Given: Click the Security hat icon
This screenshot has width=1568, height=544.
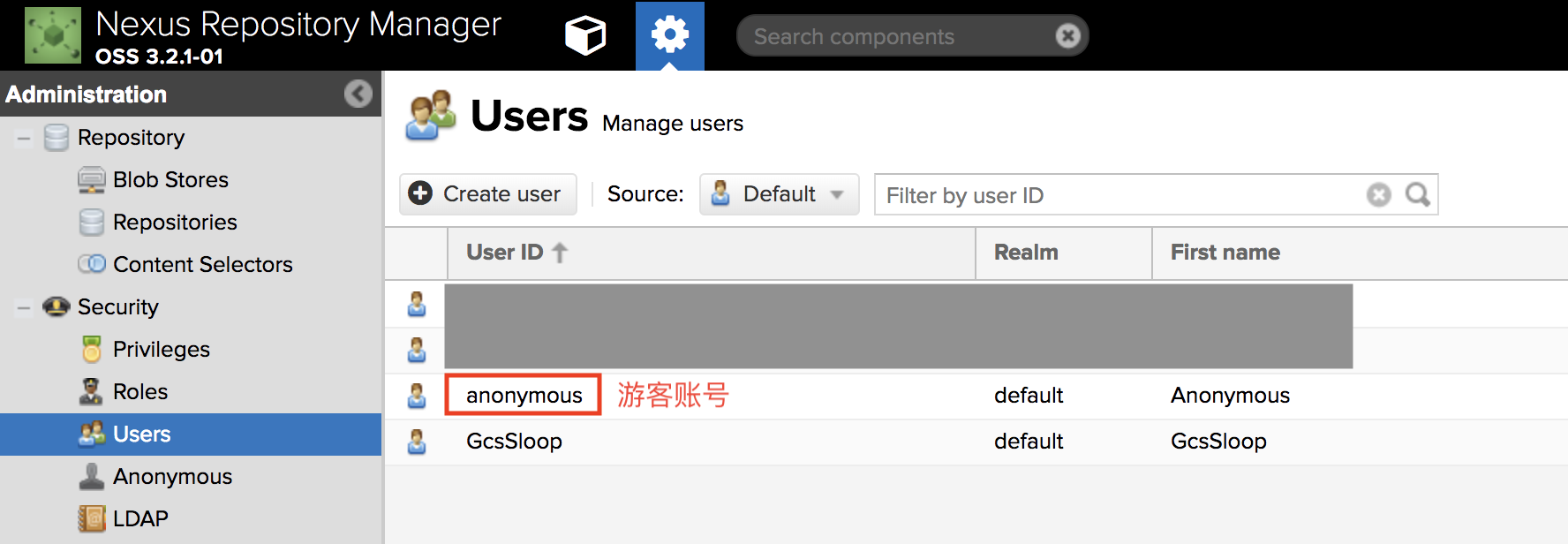Looking at the screenshot, I should (57, 306).
